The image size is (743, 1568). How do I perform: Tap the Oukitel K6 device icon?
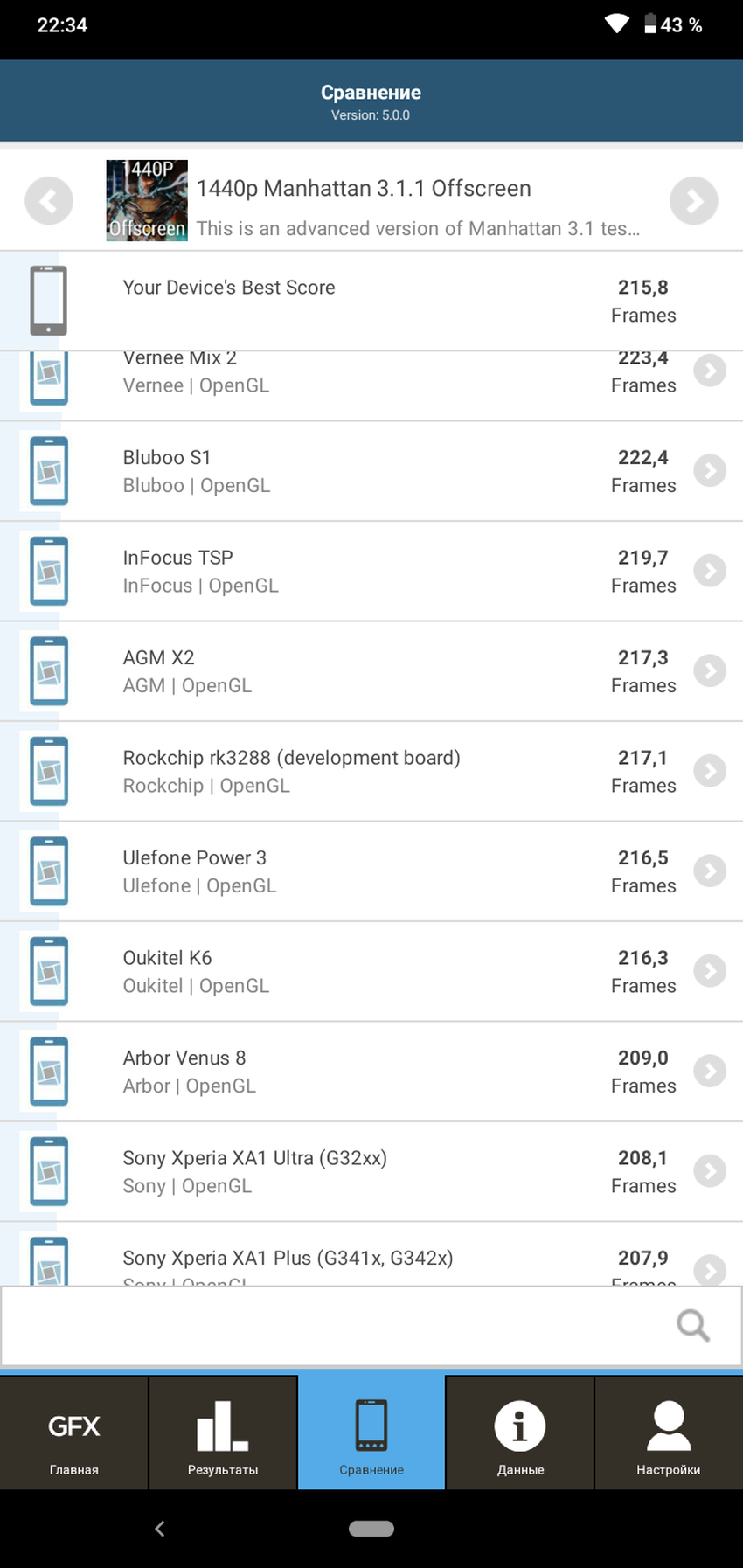(49, 971)
